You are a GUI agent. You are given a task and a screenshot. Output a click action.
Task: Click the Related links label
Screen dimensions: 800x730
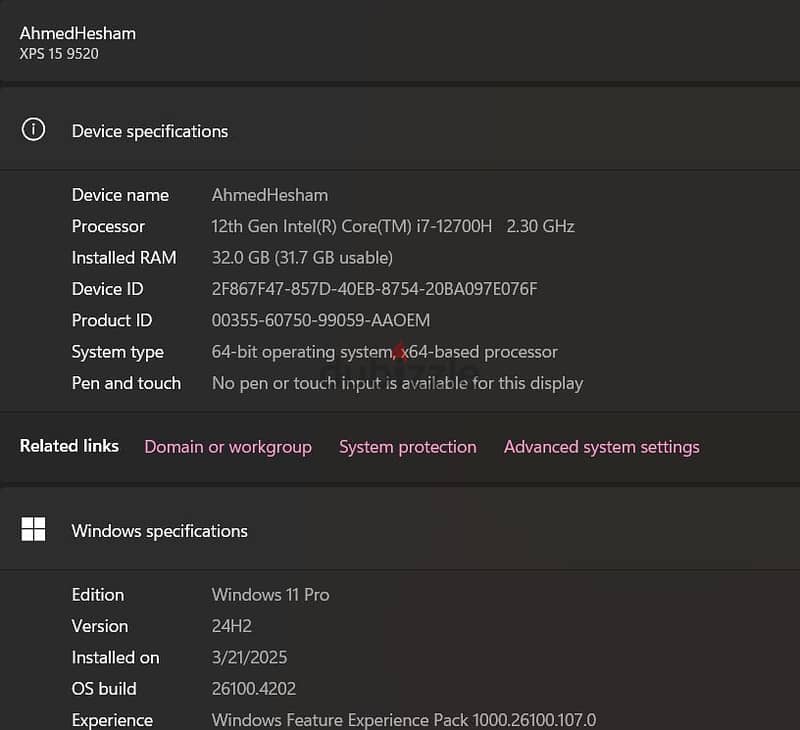[x=69, y=446]
